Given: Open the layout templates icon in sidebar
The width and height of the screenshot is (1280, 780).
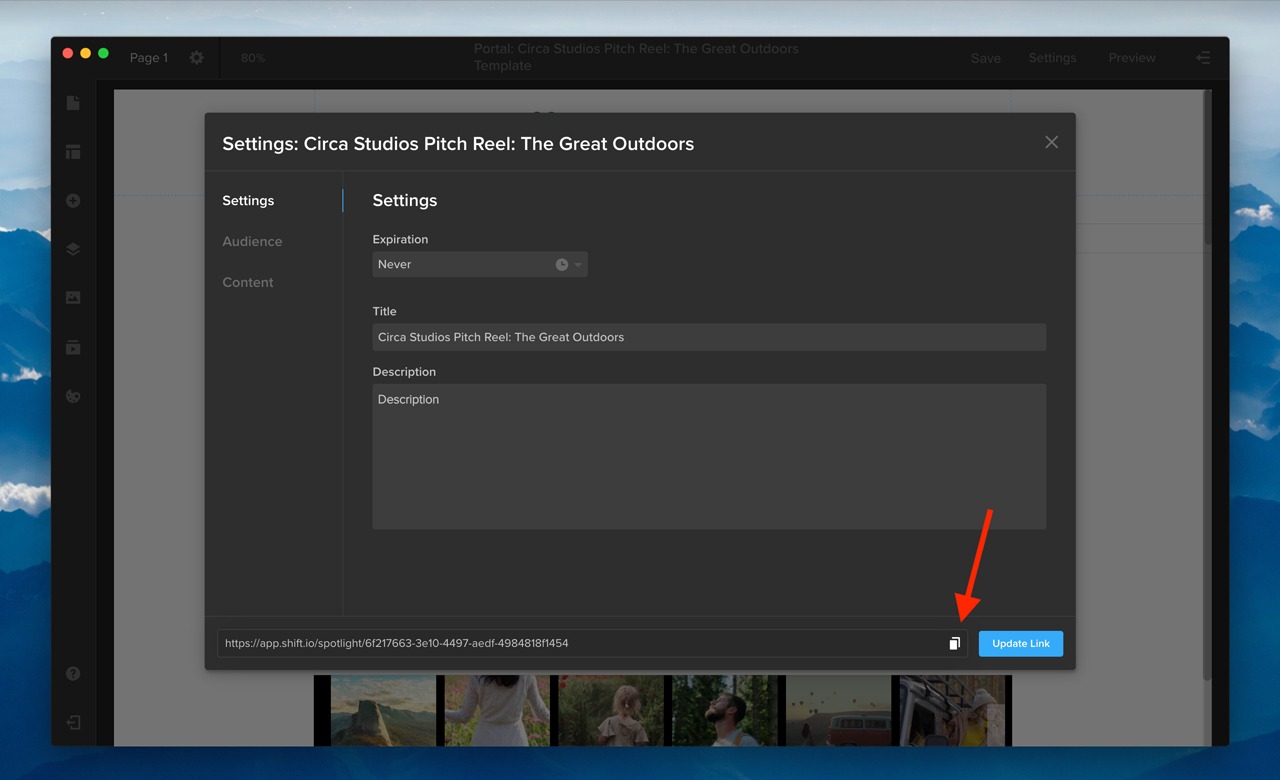Looking at the screenshot, I should (x=73, y=152).
